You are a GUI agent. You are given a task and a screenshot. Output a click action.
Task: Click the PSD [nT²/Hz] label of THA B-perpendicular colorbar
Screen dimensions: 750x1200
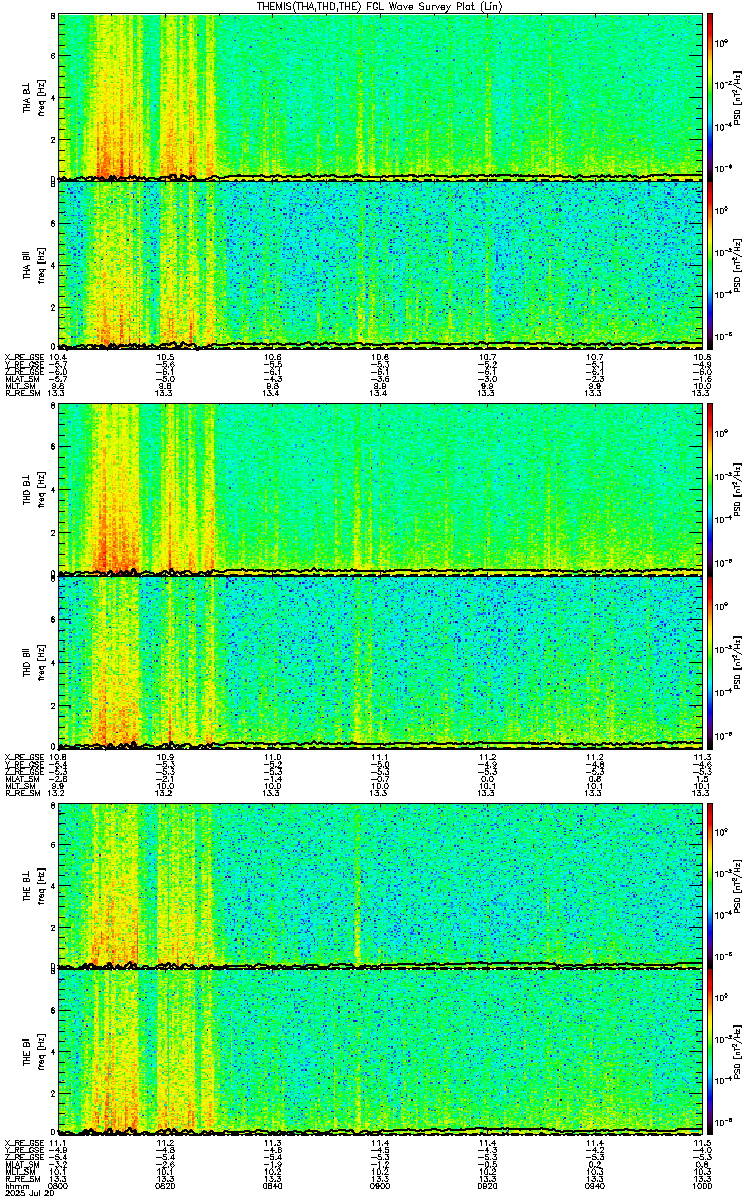739,96
